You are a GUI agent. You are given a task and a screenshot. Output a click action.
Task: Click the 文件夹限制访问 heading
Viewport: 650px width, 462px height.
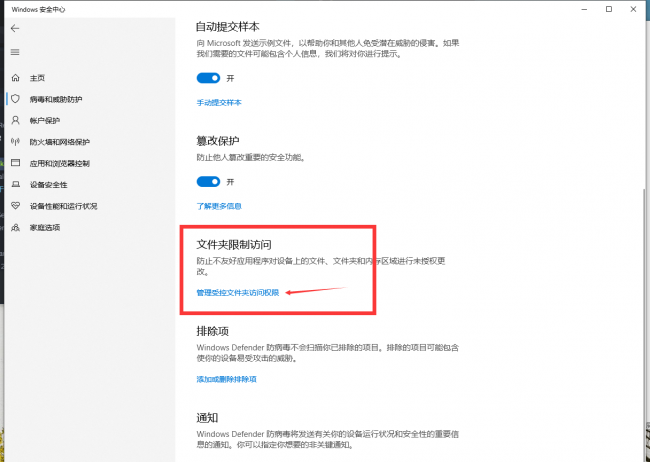[x=234, y=245]
